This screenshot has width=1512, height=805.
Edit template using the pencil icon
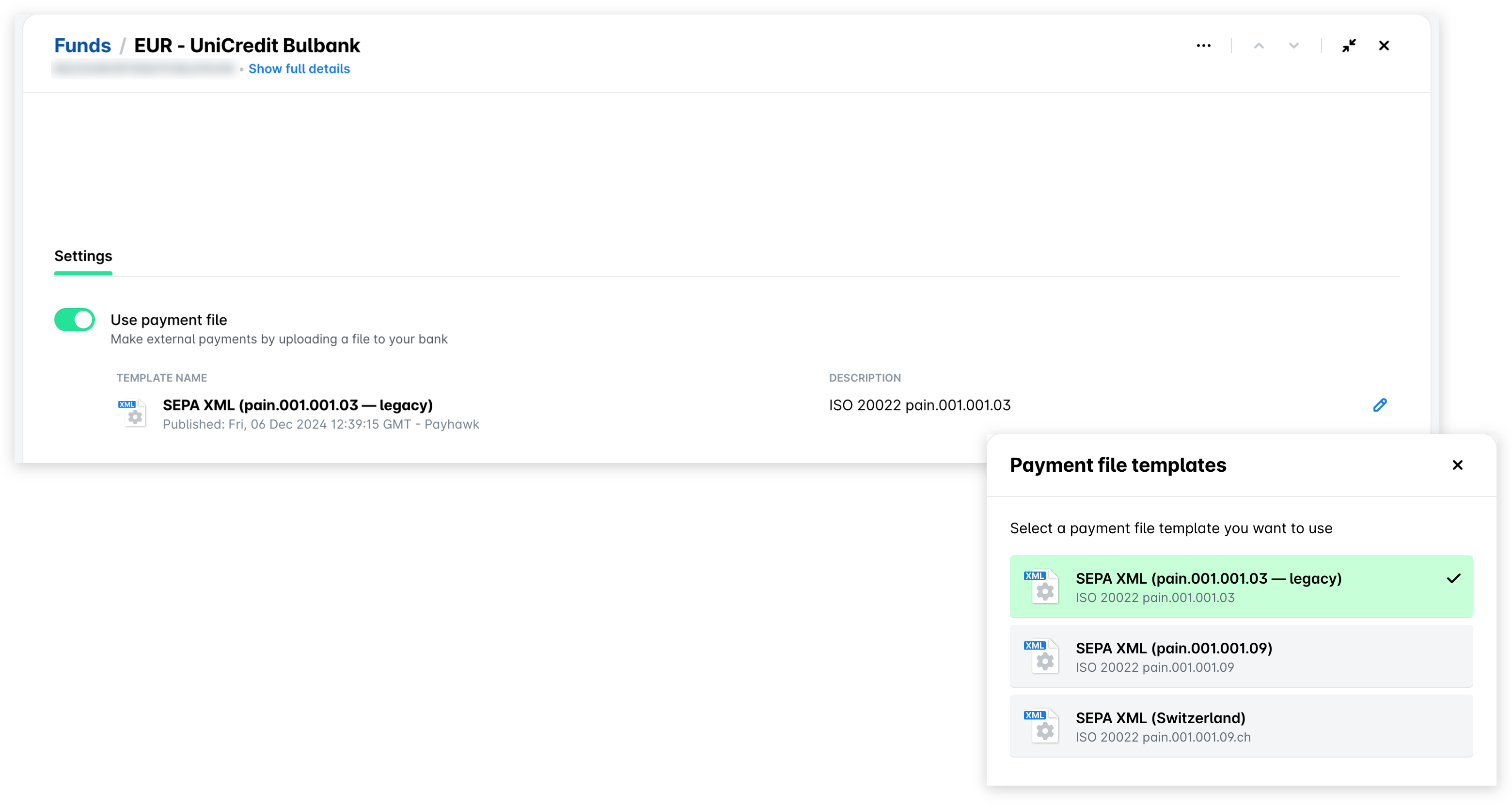(x=1379, y=405)
